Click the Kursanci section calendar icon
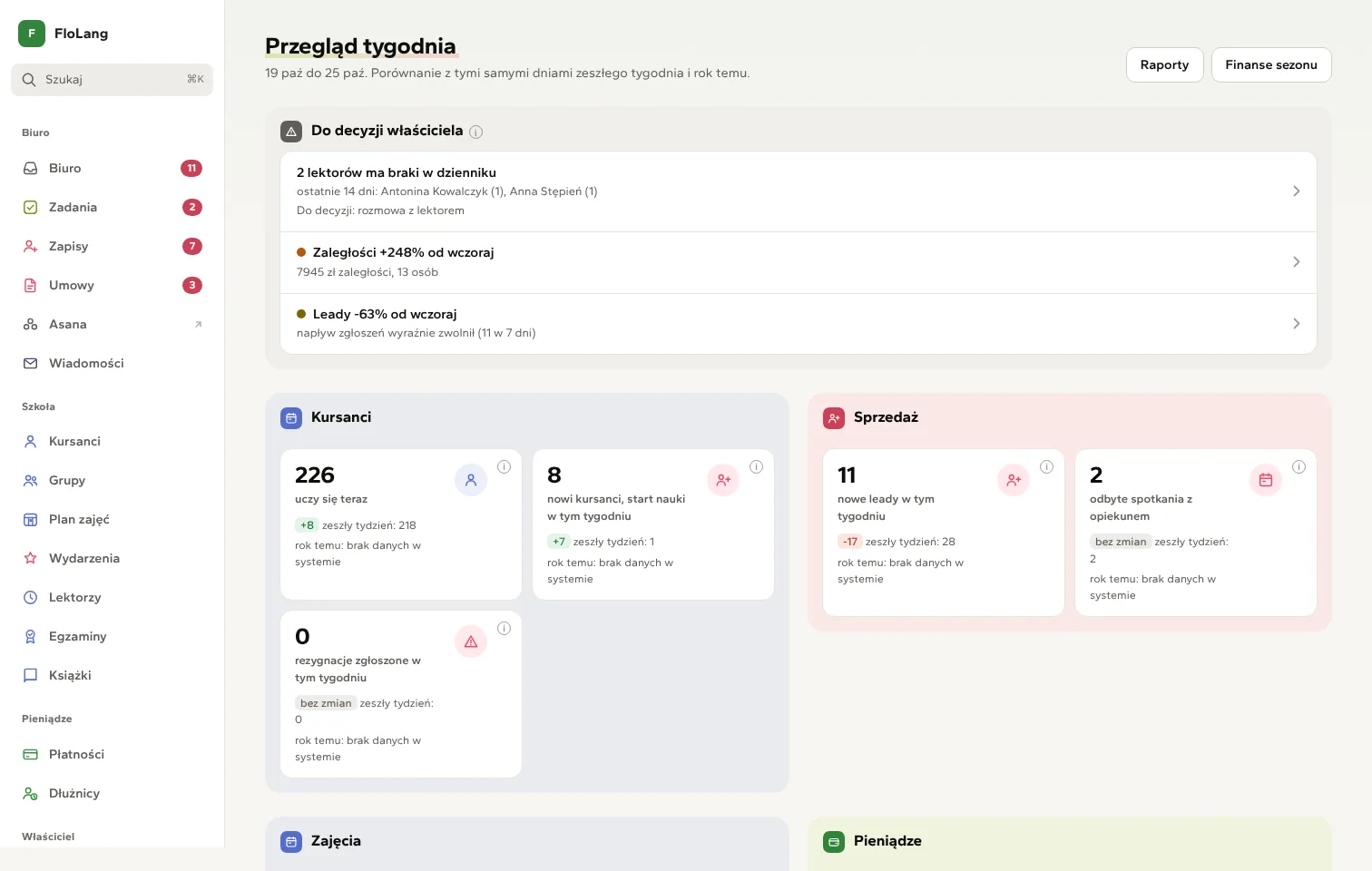Image resolution: width=1372 pixels, height=871 pixels. [x=291, y=418]
